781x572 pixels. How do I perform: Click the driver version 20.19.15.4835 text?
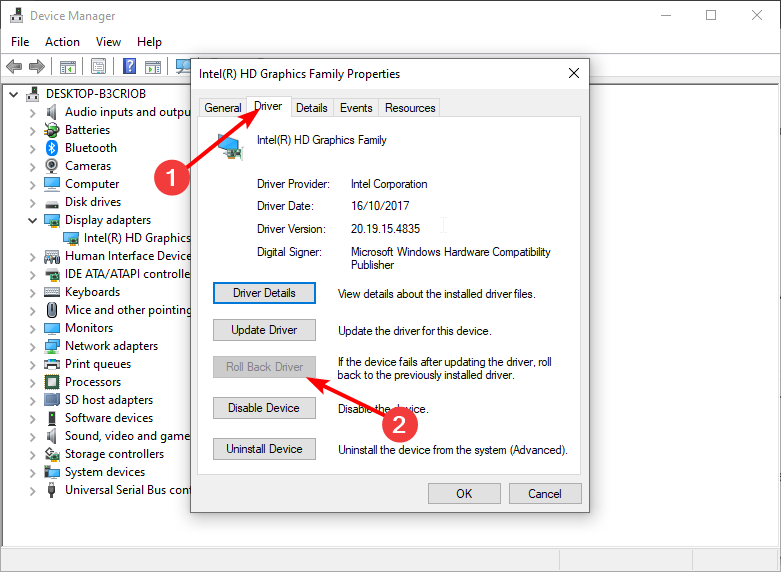coord(386,229)
